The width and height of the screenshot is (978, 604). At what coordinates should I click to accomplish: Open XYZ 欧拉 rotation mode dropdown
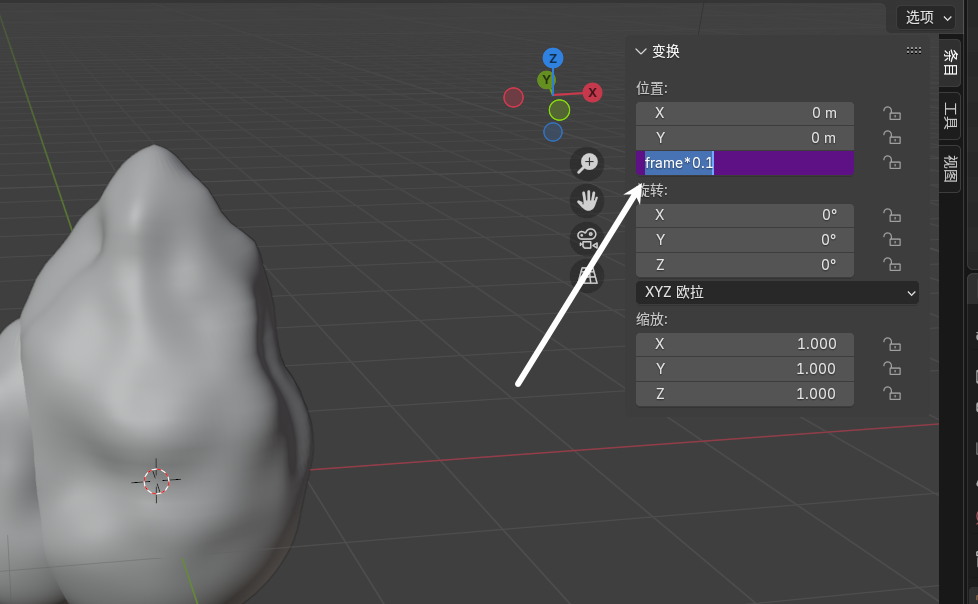click(x=777, y=292)
